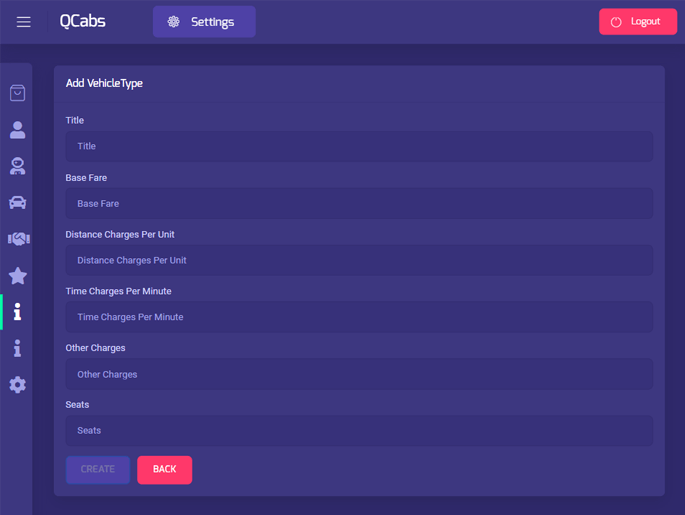The image size is (685, 515).
Task: Click the Distance Charges Per Unit label
Action: coord(120,235)
